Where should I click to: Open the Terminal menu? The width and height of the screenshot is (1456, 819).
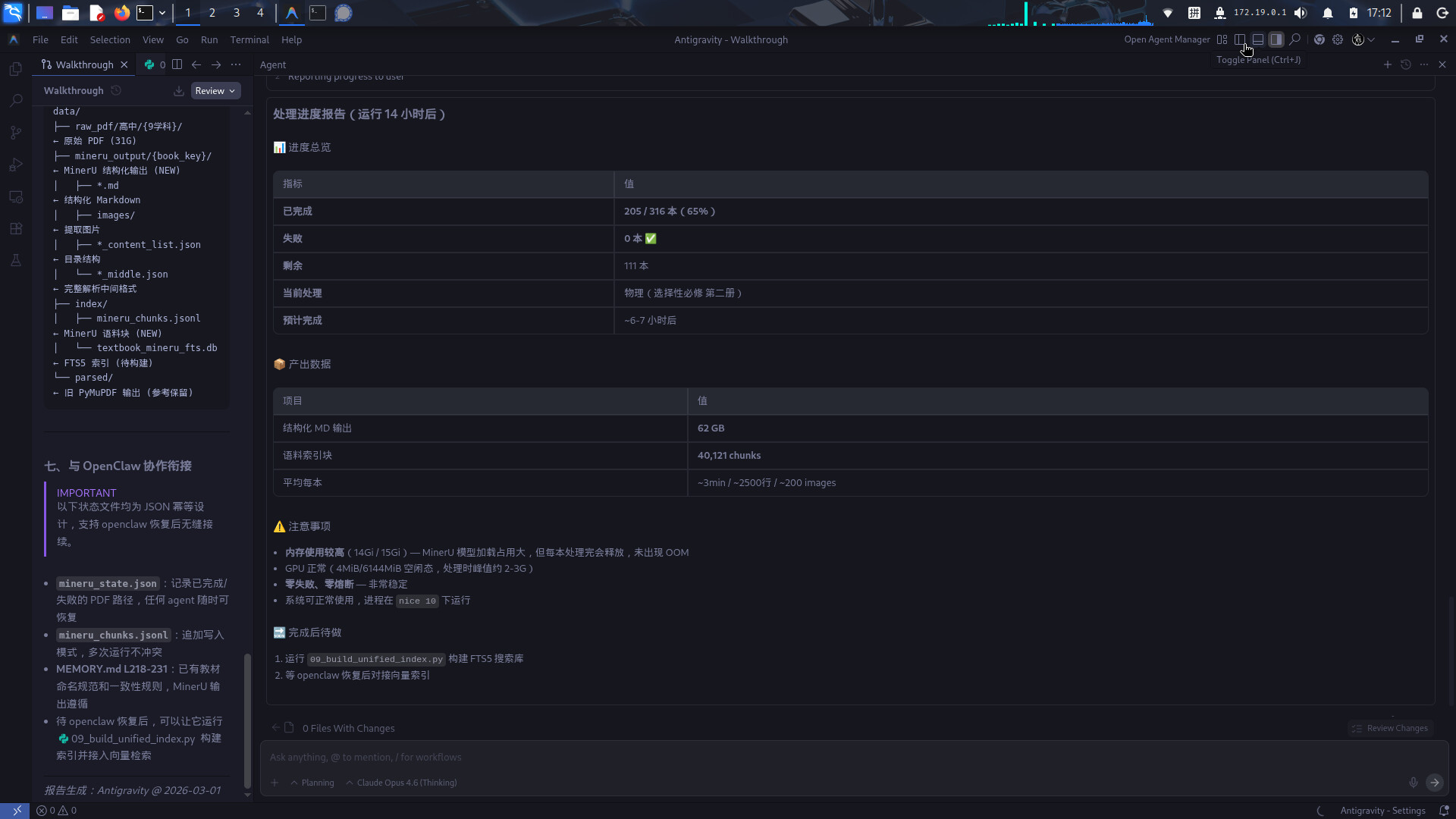[249, 39]
